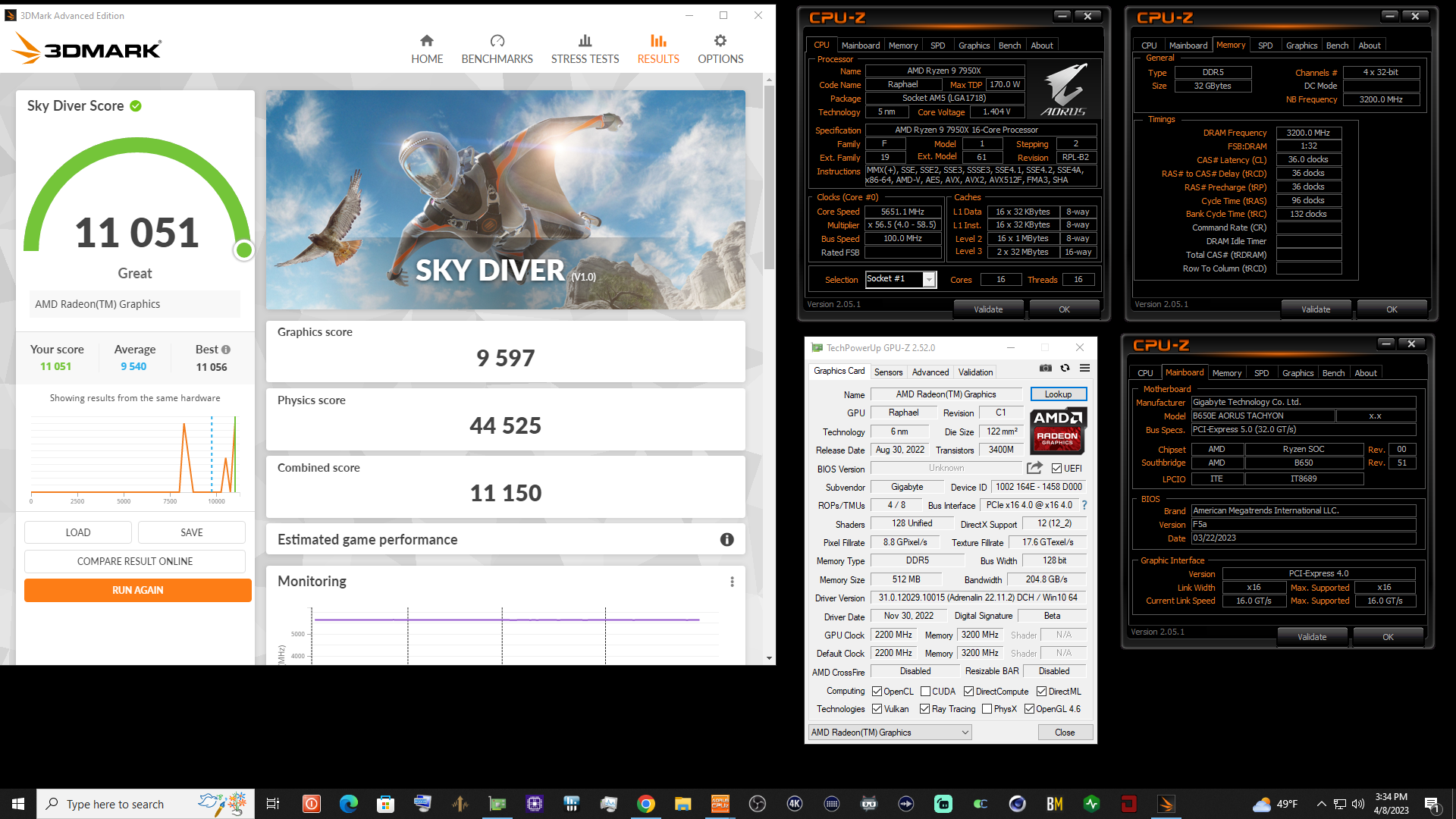Toggle the DirectCompute checkbox in GPU-Z
This screenshot has height=819, width=1456.
click(968, 692)
